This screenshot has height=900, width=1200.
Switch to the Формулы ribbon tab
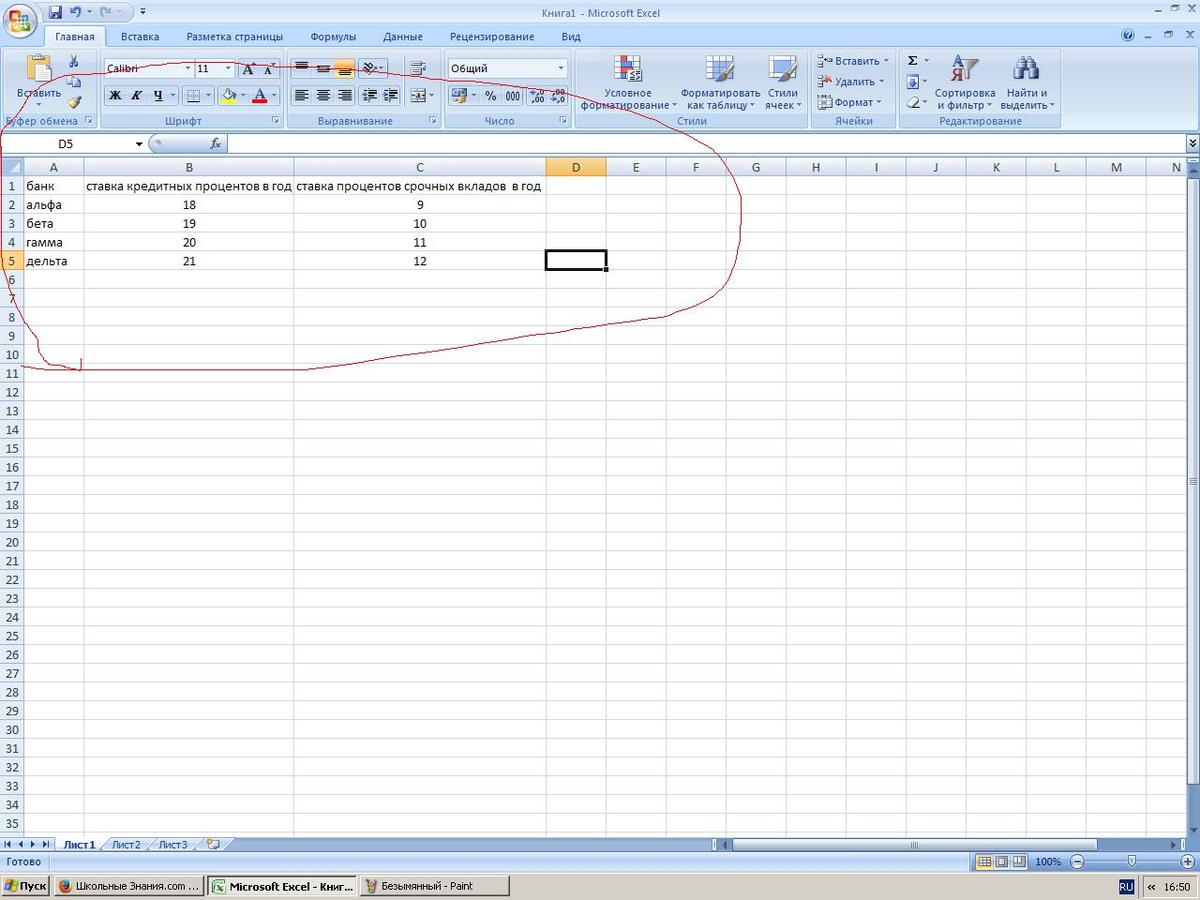[x=333, y=37]
